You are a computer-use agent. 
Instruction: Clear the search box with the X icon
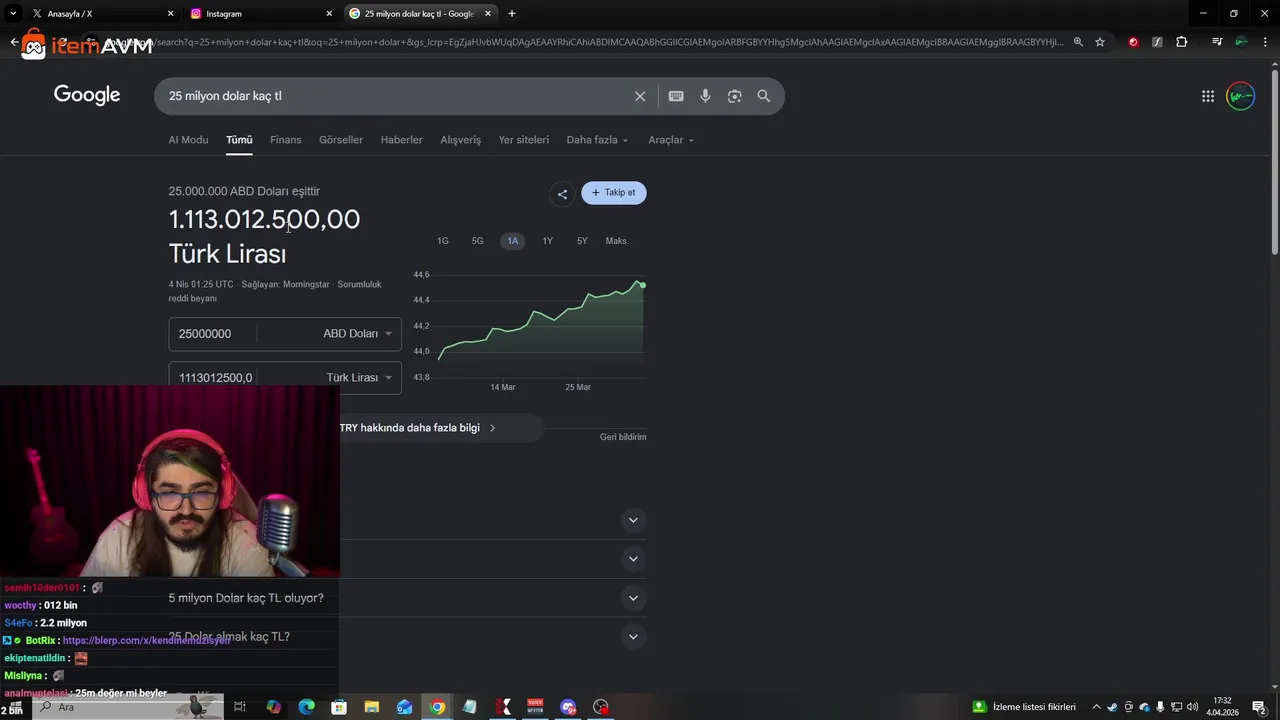(640, 96)
